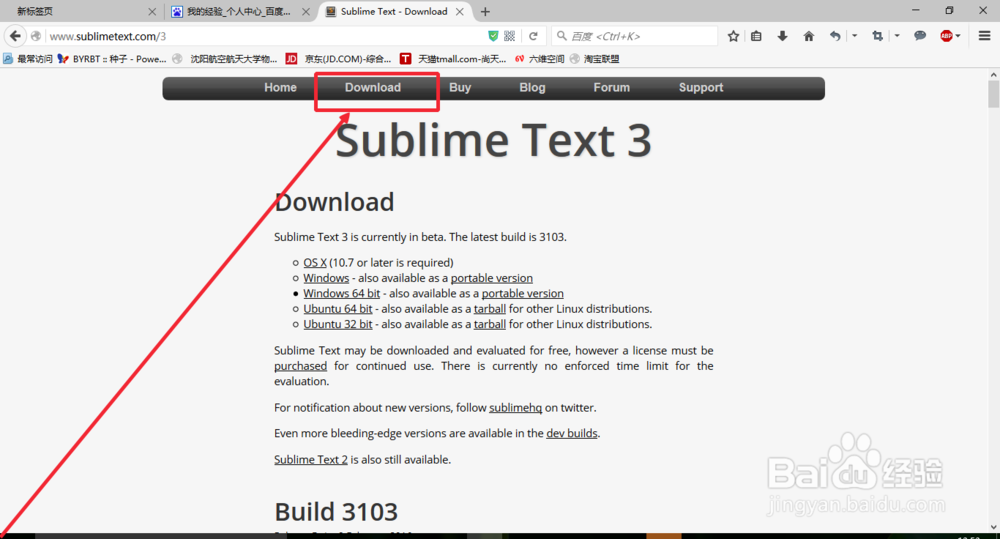
Task: Open the 天猫 tmall.com bookmark
Action: tap(453, 59)
